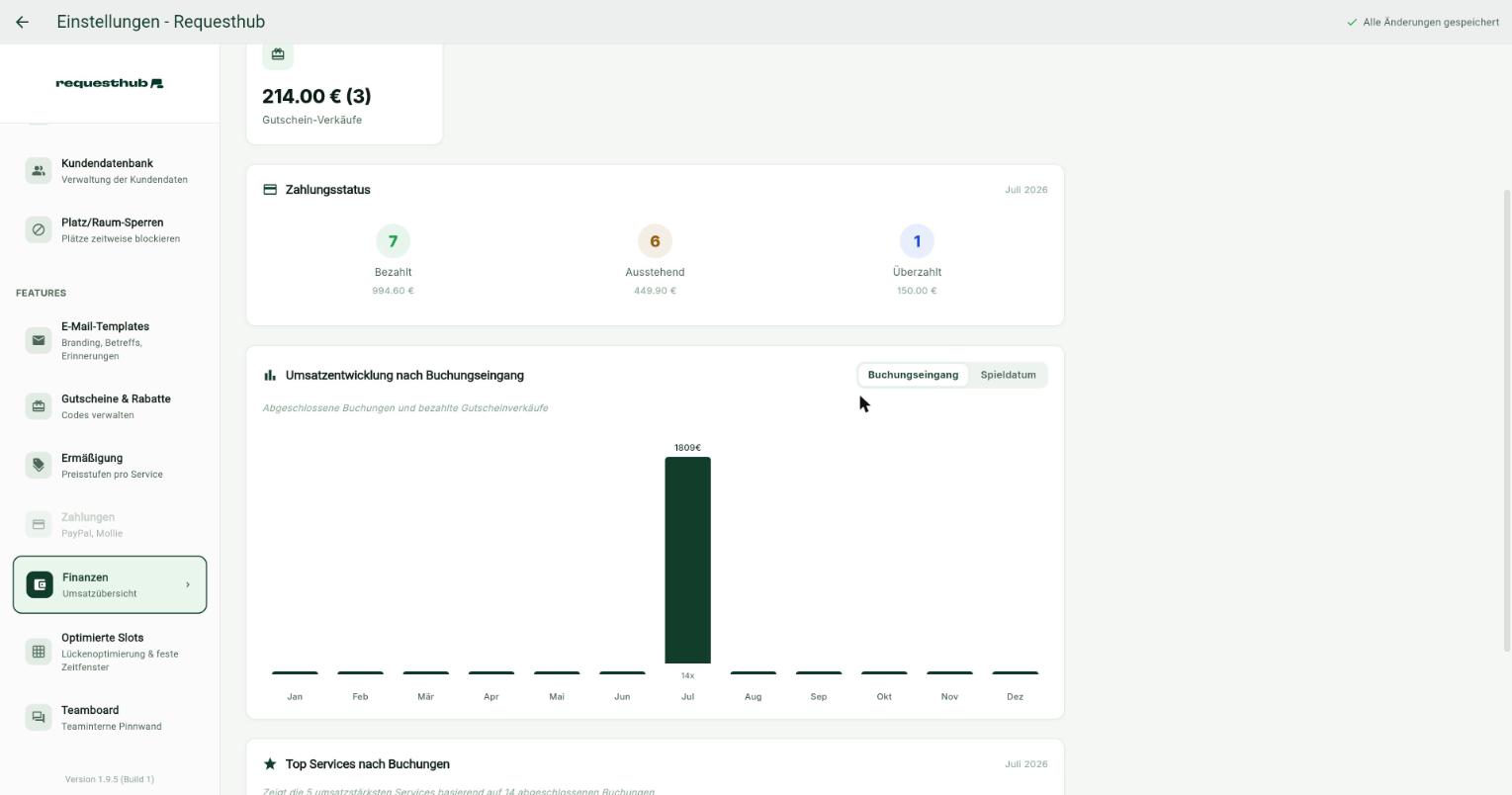Click the star icon beside Top Services
This screenshot has width=1512, height=795.
coord(270,764)
